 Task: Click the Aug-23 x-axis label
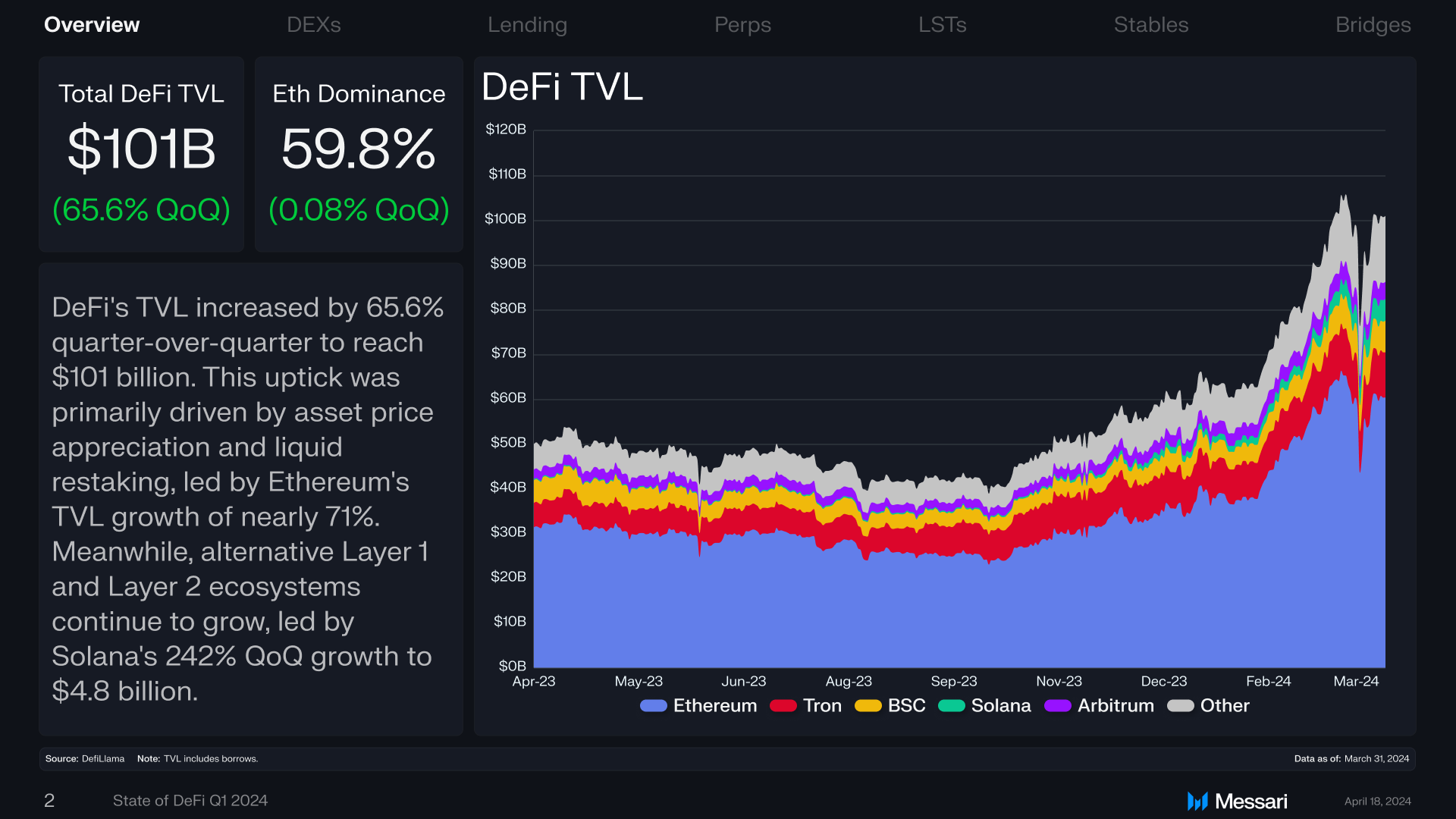(849, 681)
